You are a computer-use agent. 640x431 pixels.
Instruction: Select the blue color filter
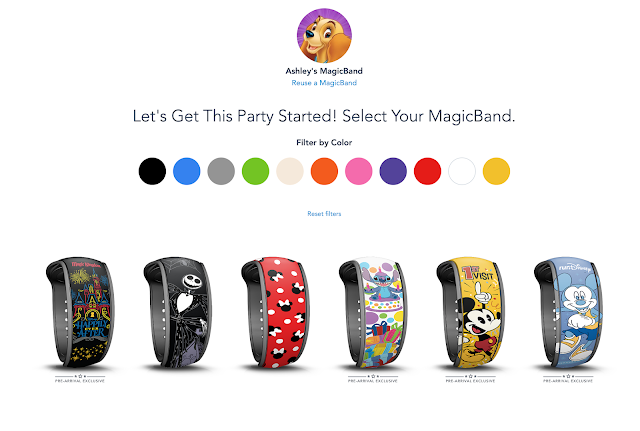tap(187, 171)
